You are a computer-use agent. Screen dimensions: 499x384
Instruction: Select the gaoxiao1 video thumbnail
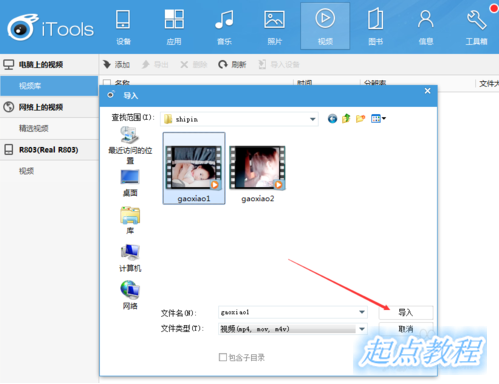pos(194,168)
